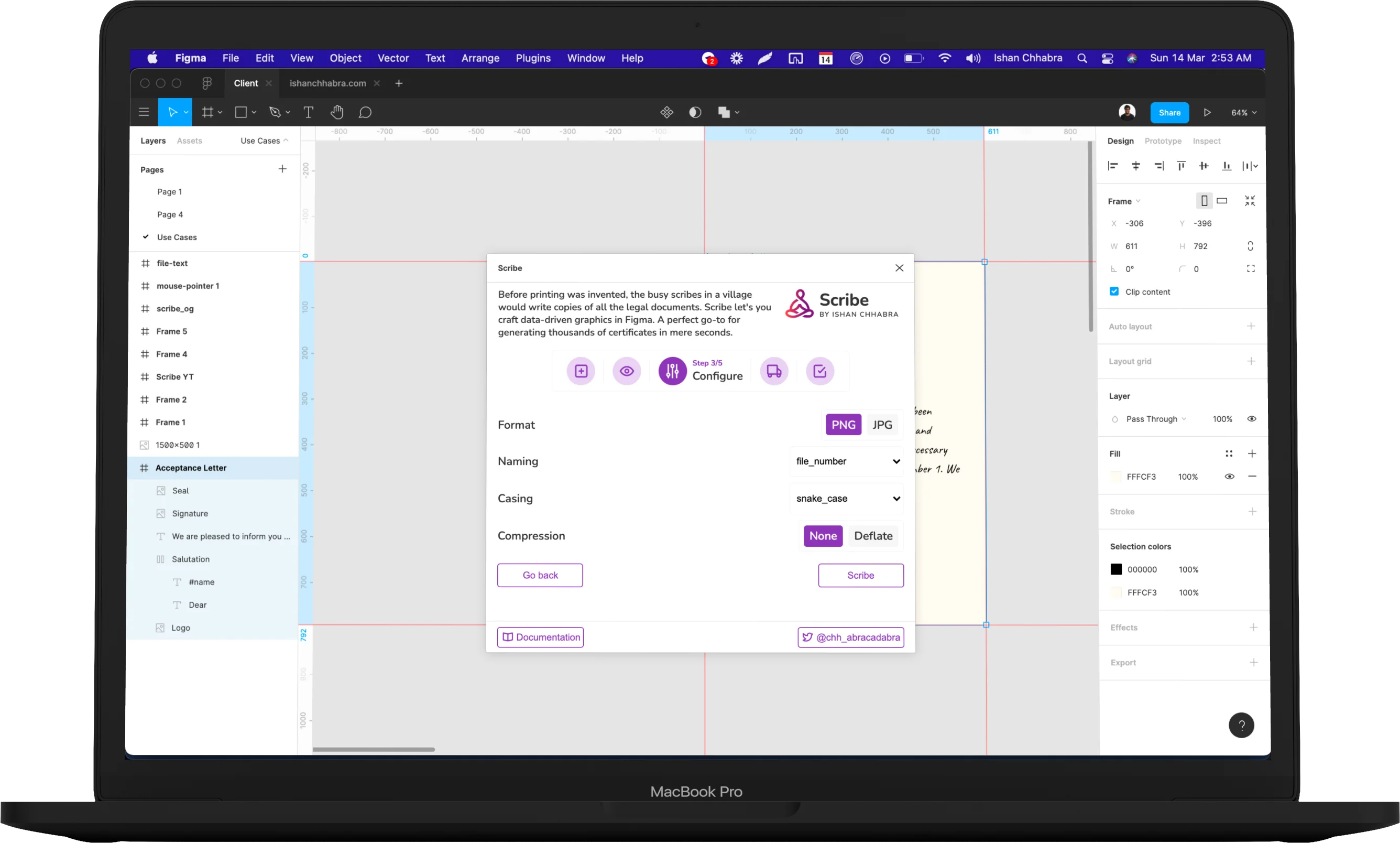Viewport: 1400px width, 843px height.
Task: Toggle Fill FFFCF3 visibility eye
Action: [x=1229, y=477]
